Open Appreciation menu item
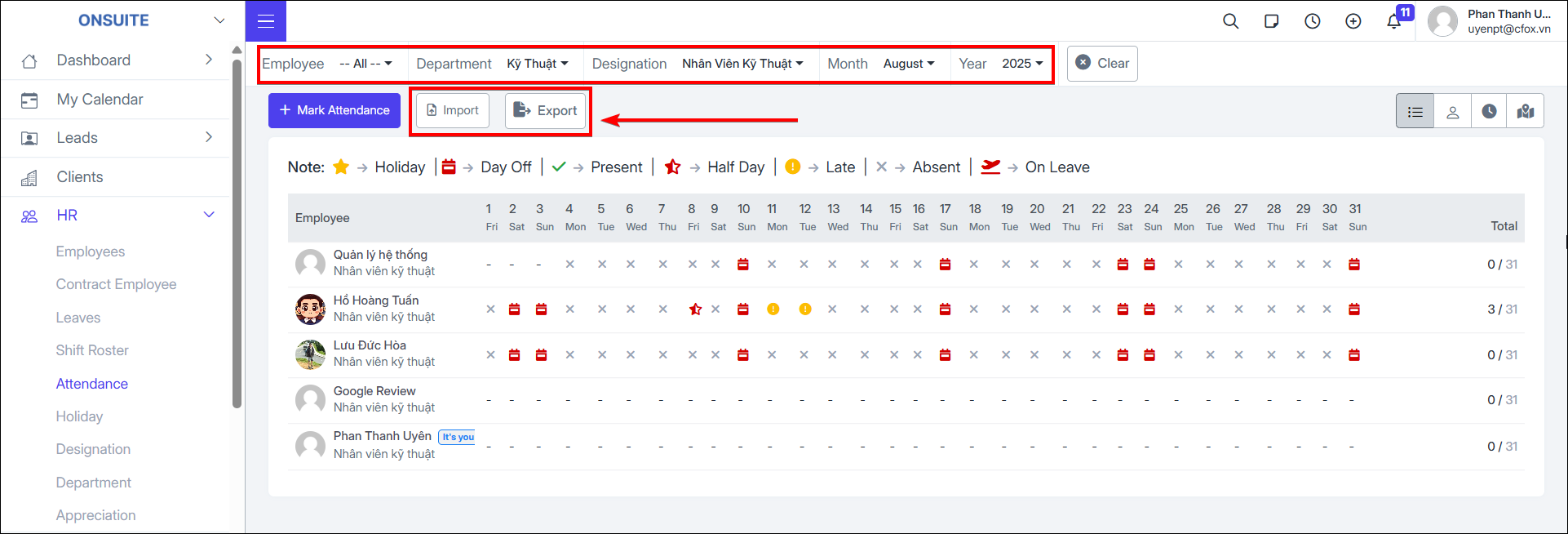This screenshot has height=534, width=1568. pyautogui.click(x=95, y=515)
